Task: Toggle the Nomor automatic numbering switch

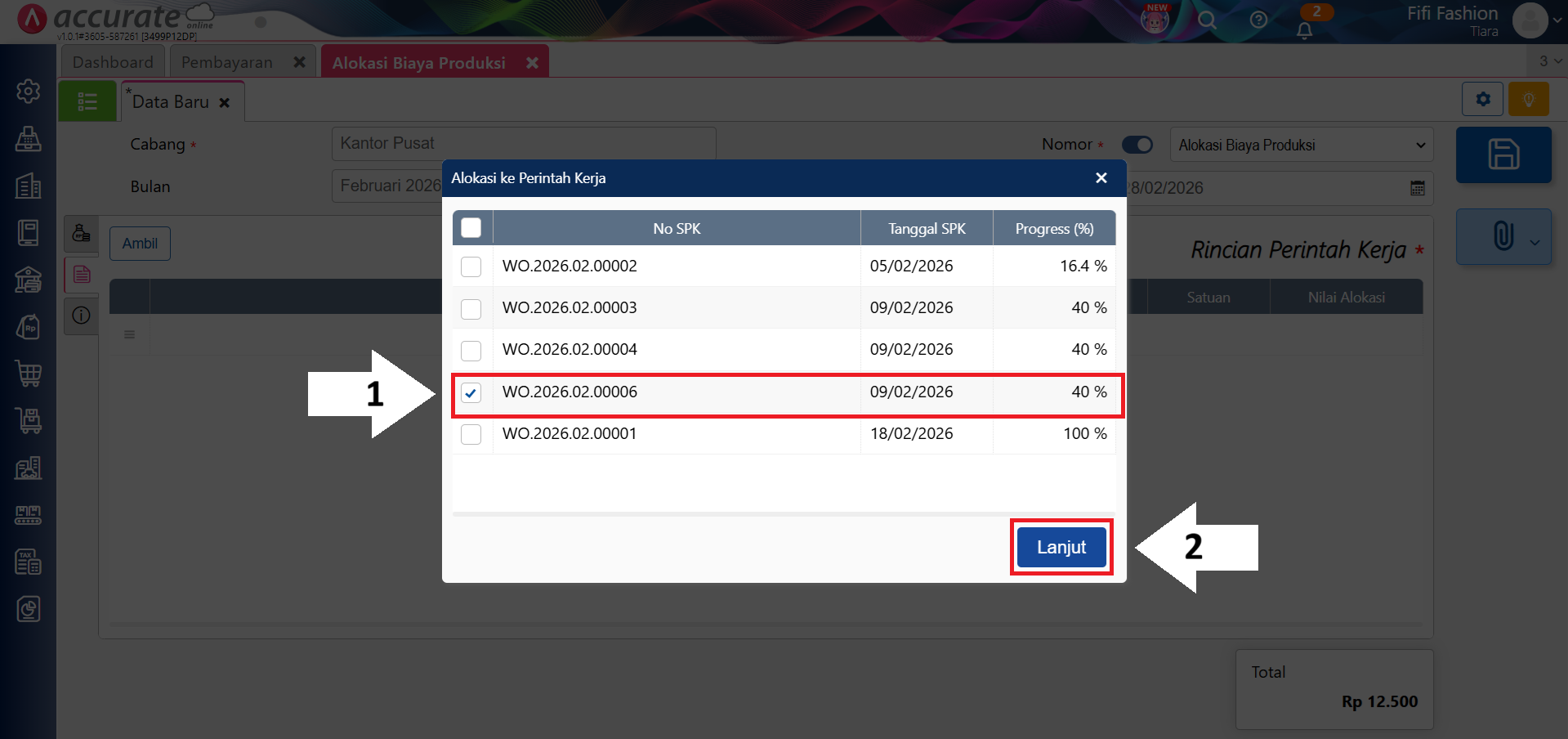Action: click(1137, 145)
